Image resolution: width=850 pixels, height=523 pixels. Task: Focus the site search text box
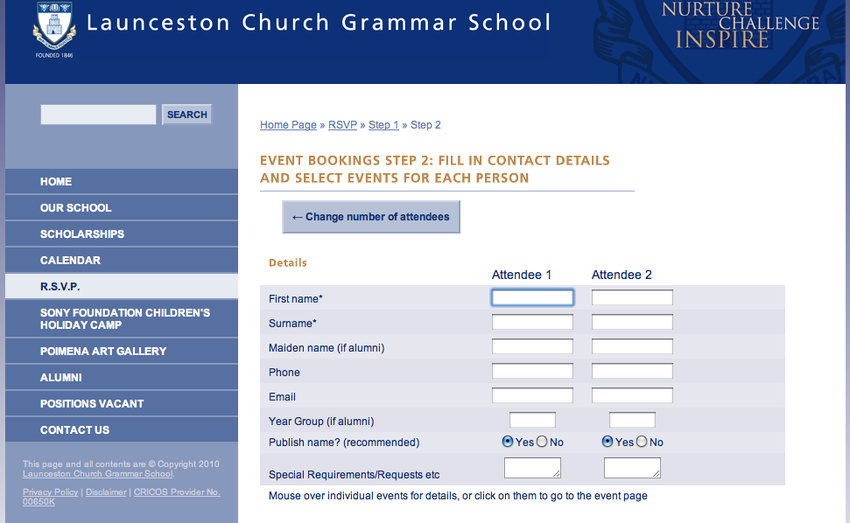[98, 114]
